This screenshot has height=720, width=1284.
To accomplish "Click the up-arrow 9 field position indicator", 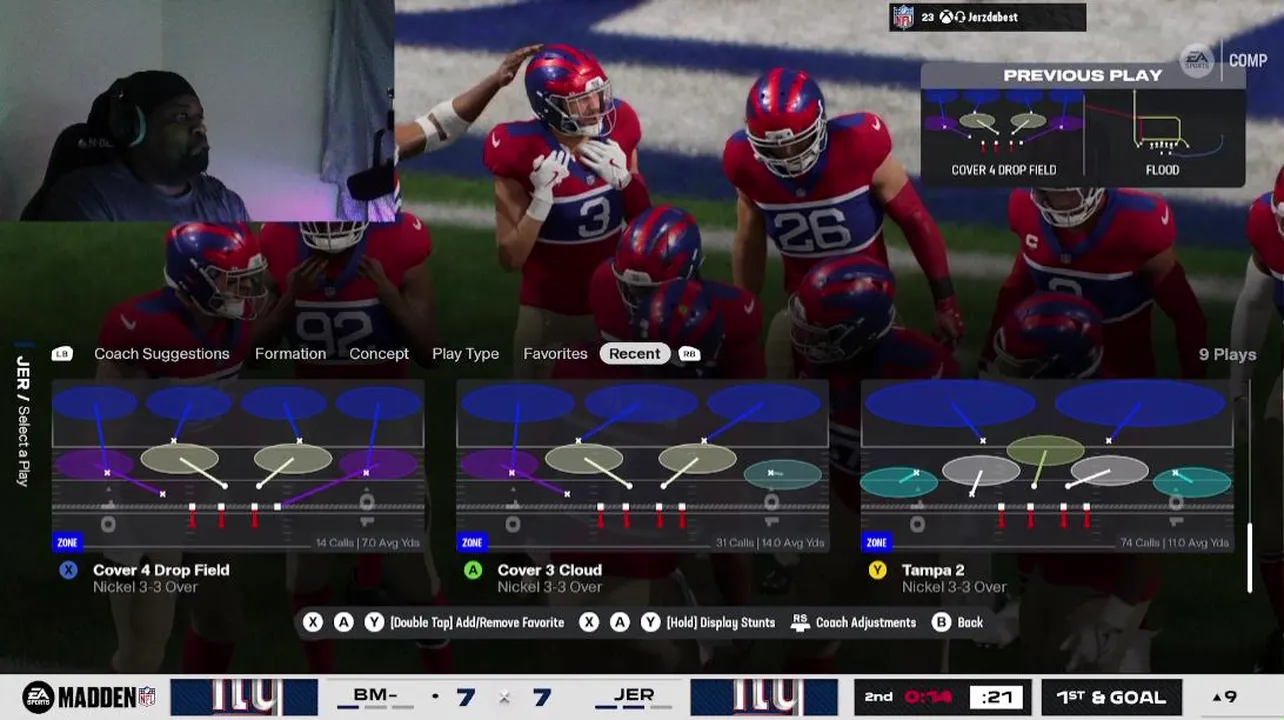I will point(1224,697).
